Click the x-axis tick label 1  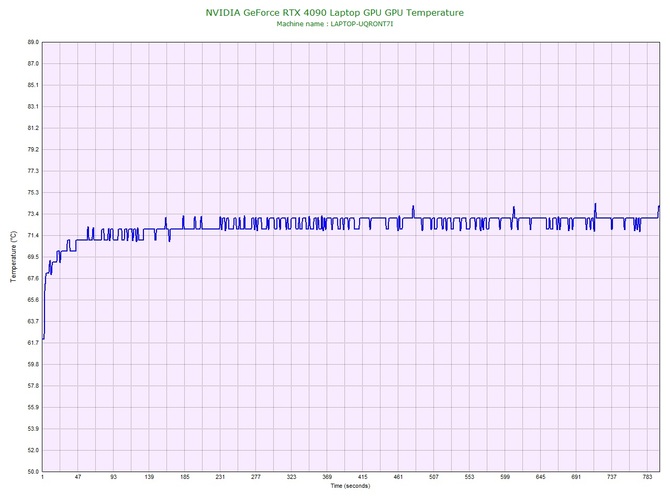pos(42,477)
